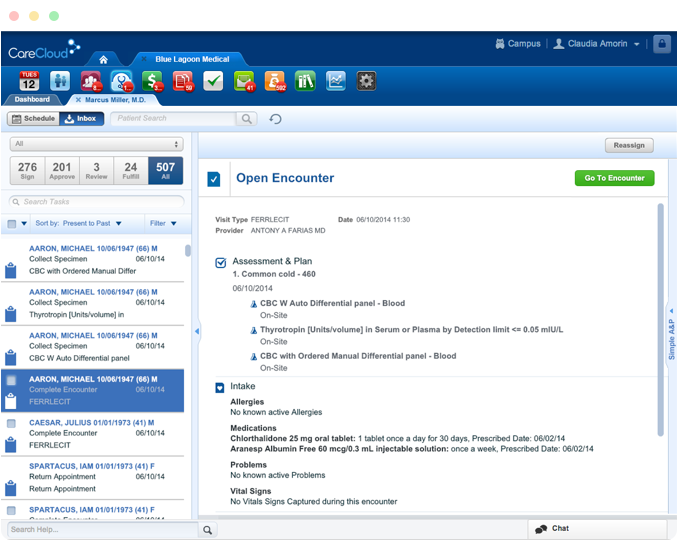Select the stethoscope clinical icon
Viewport: 679px width, 541px height.
[122, 81]
